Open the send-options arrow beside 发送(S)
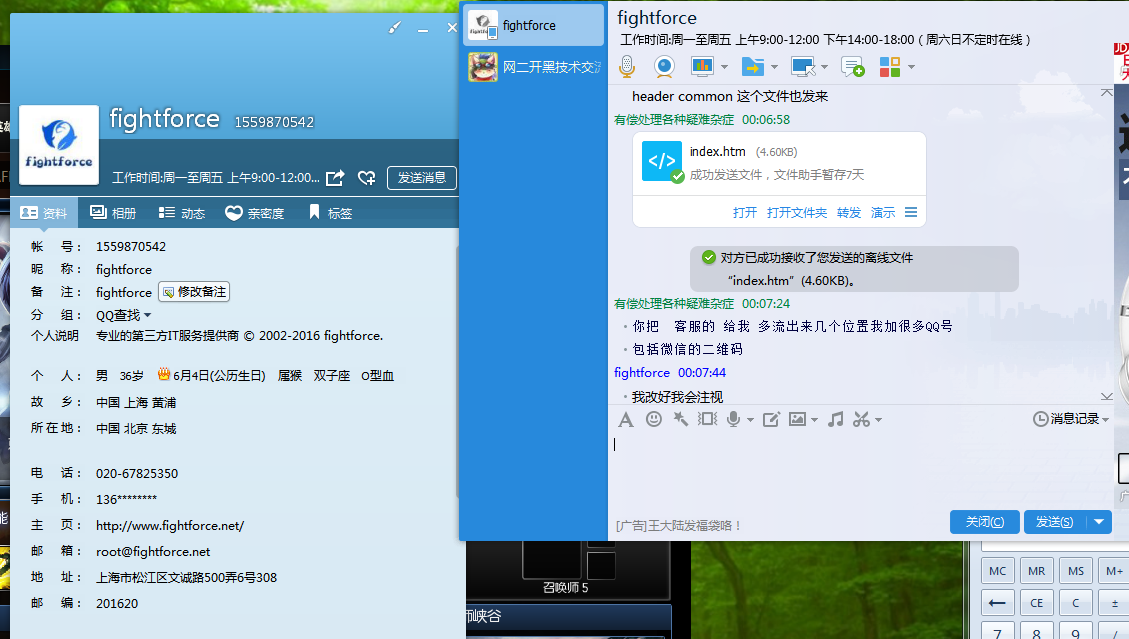This screenshot has width=1129, height=639. click(x=1099, y=522)
